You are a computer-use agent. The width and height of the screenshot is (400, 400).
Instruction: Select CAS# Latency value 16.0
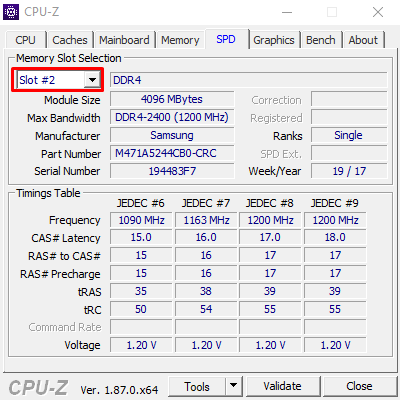pos(206,238)
